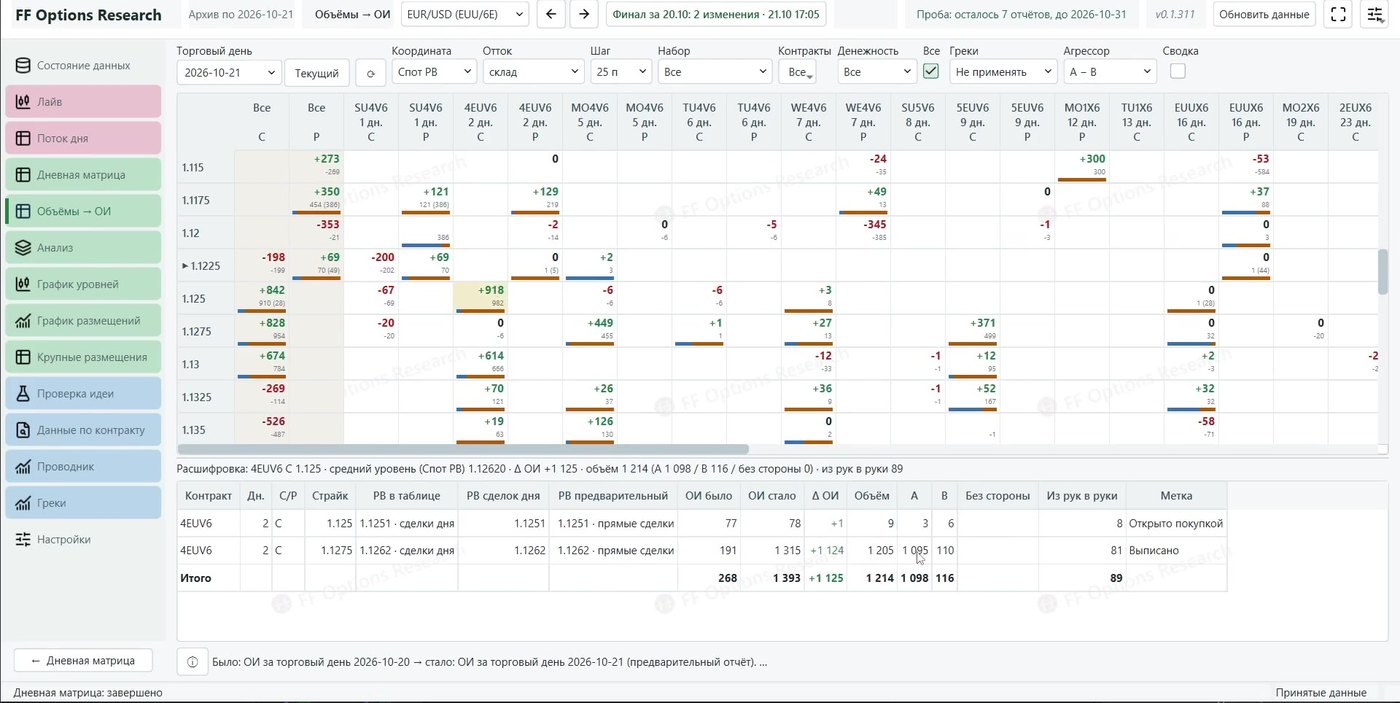This screenshot has width=1400, height=703.
Task: Click the candlestick icon beside Лайв
Action: point(22,102)
